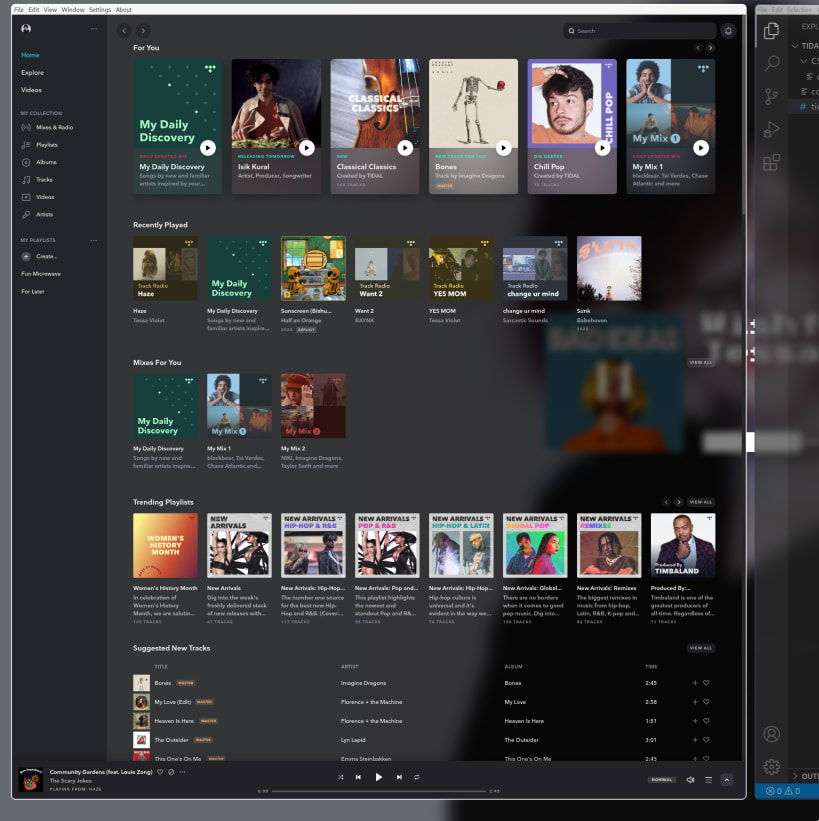Viewport: 819px width, 821px height.
Task: Play the Classical Classics card
Action: 405,148
